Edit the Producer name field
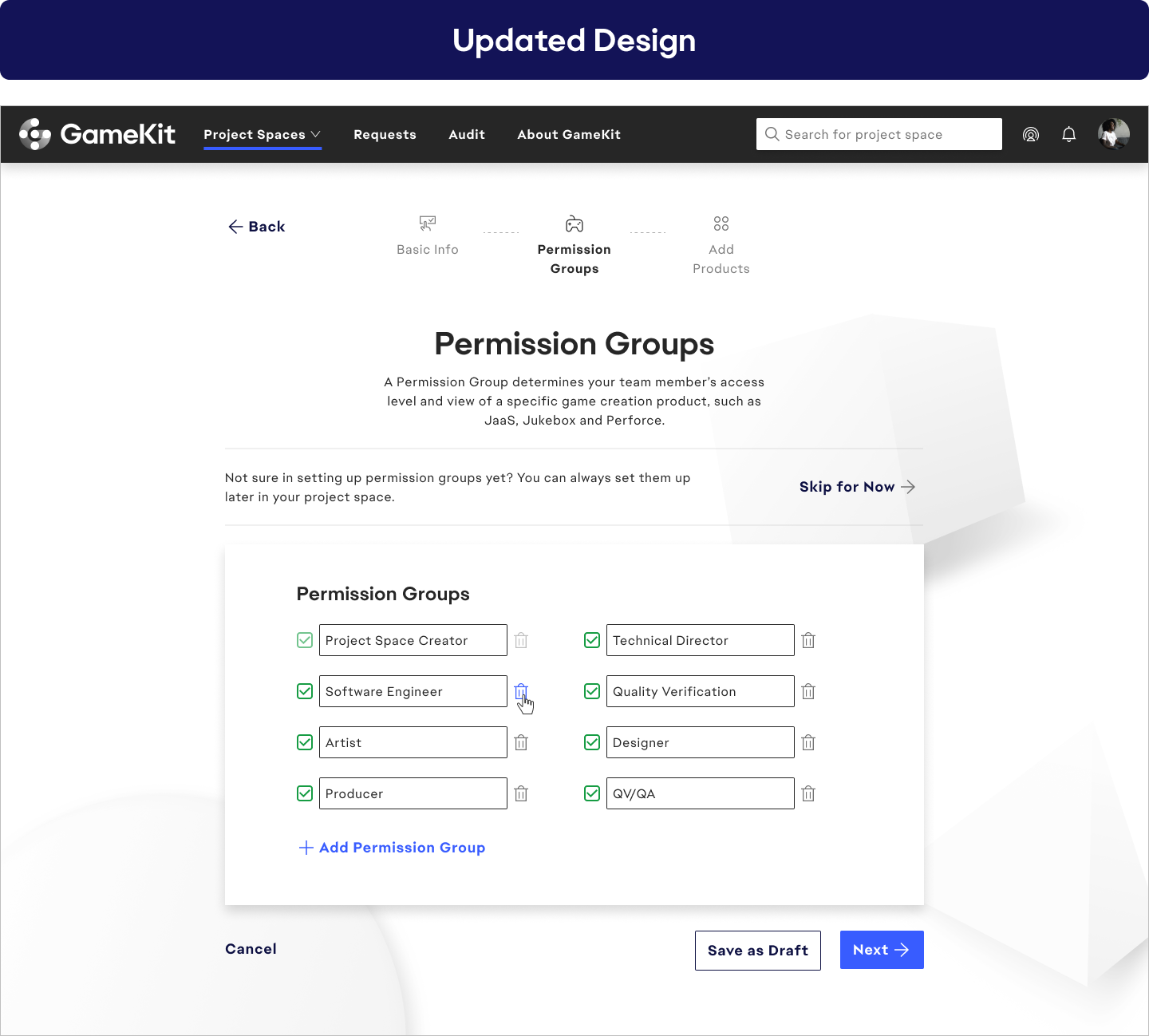Screen dimensions: 1149x1036 (x=413, y=793)
